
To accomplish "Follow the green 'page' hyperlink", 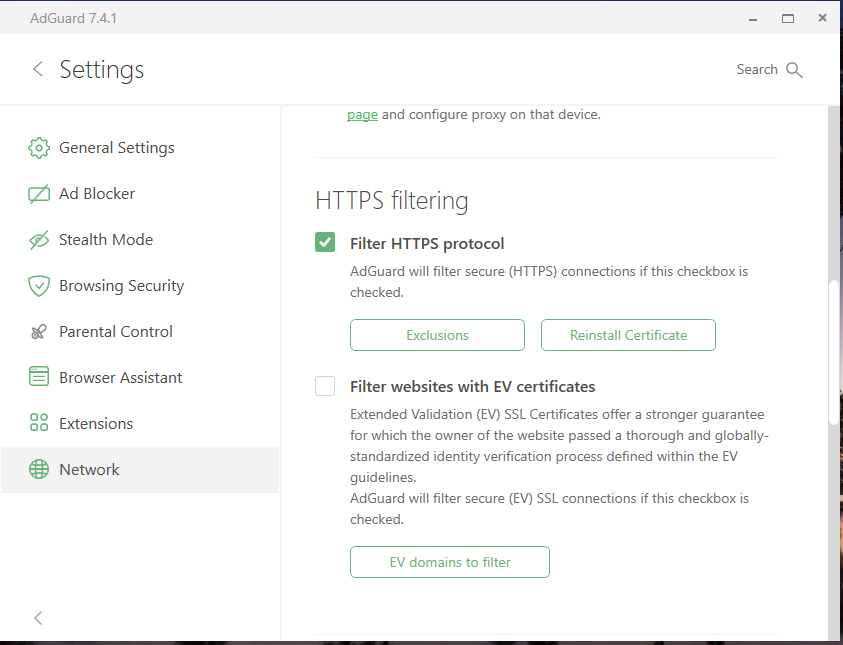I will [362, 114].
